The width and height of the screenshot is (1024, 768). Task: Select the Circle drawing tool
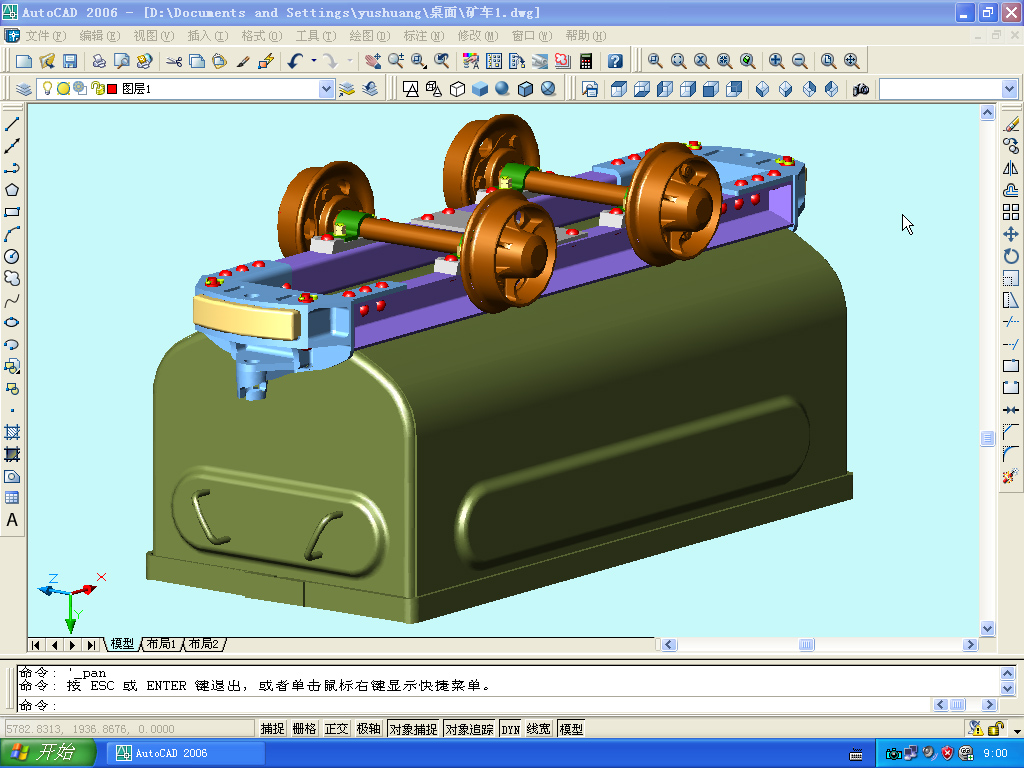[12, 257]
